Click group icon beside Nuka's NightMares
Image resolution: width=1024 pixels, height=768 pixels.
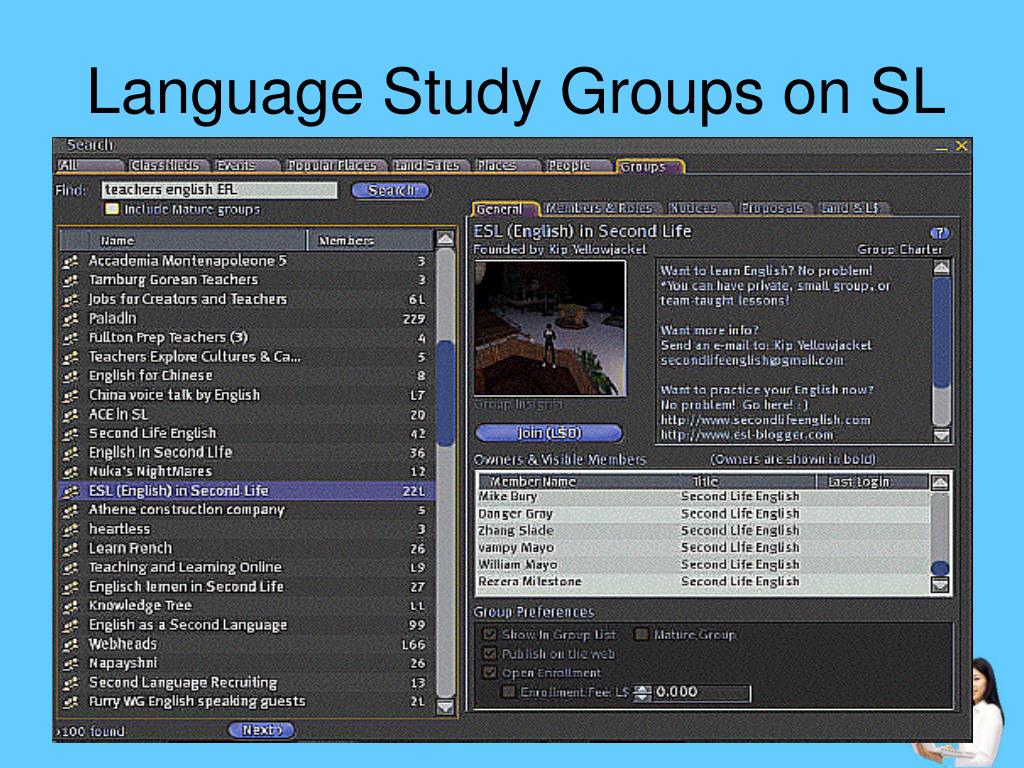(71, 472)
